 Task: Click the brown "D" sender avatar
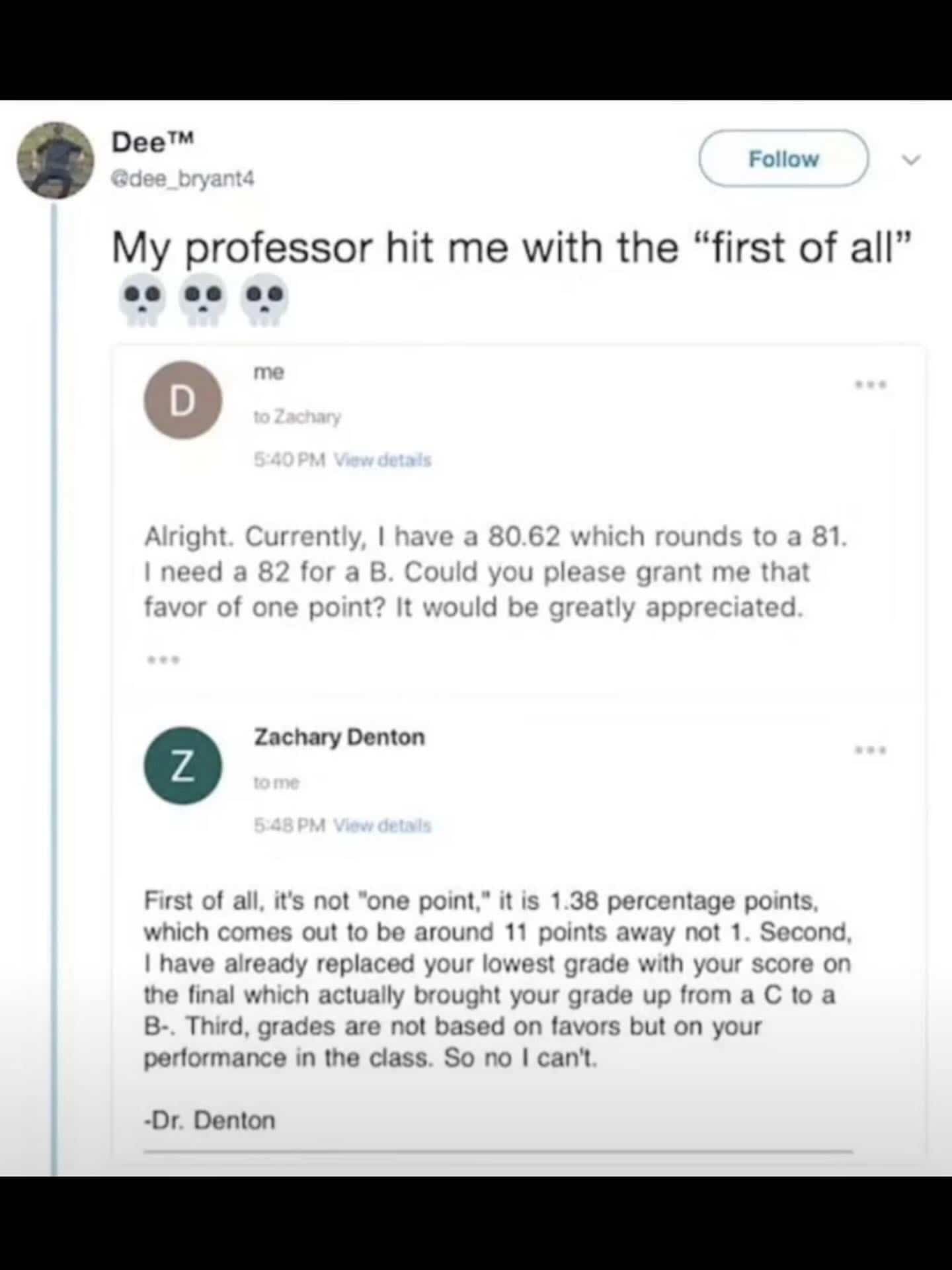pos(183,400)
